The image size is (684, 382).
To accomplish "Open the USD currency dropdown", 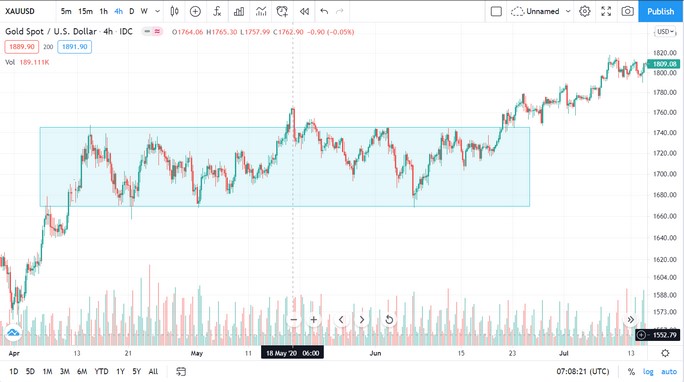I will click(x=664, y=32).
